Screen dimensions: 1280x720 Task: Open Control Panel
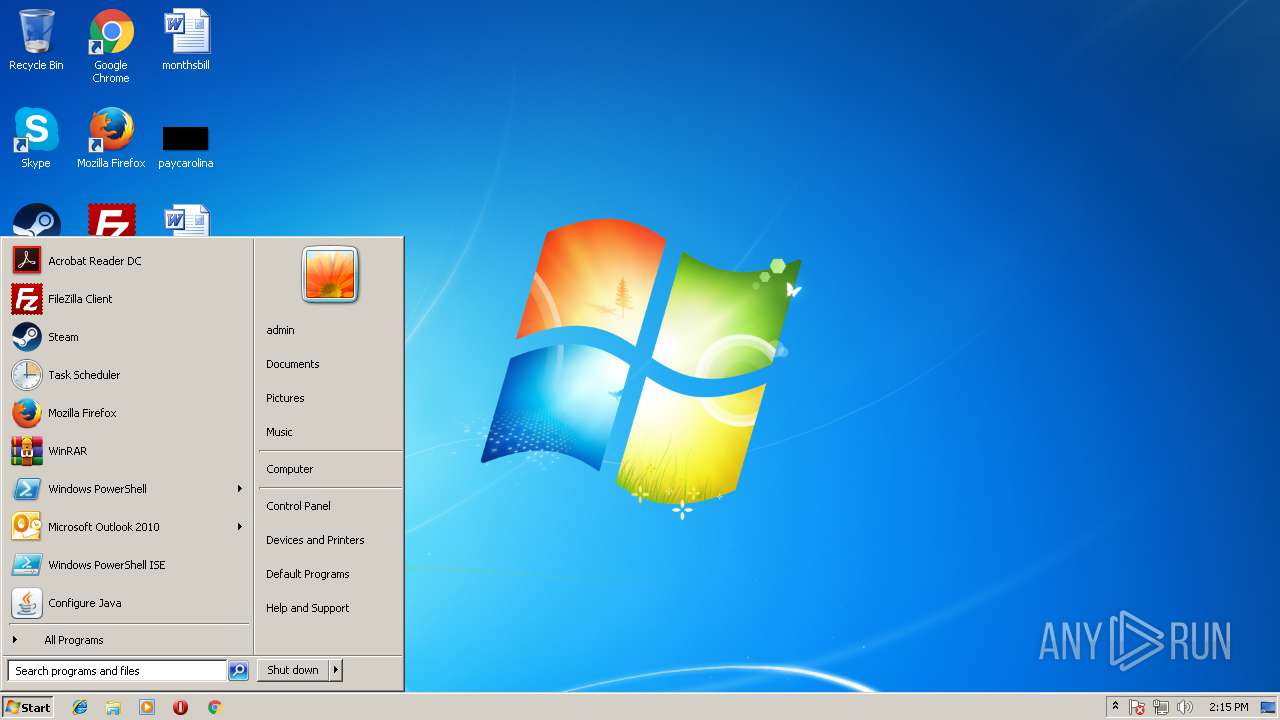pyautogui.click(x=330, y=506)
